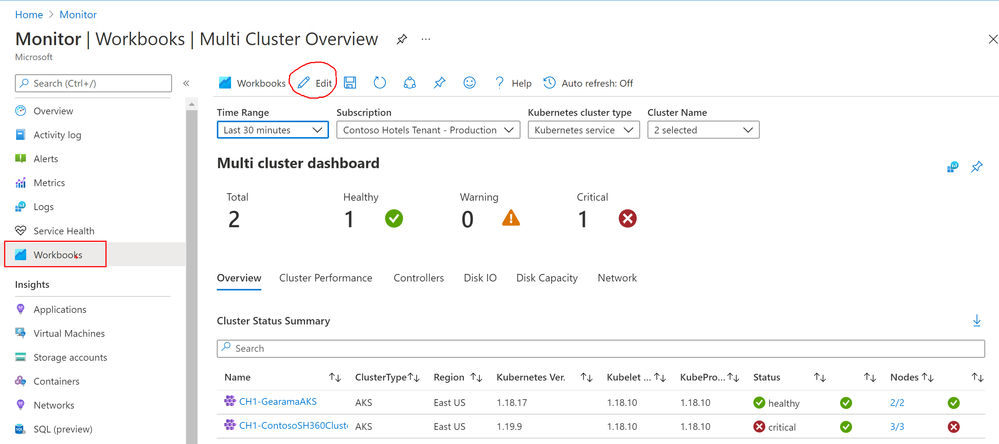The height and width of the screenshot is (444, 999).
Task: Switch to the Controllers tab
Action: (419, 278)
